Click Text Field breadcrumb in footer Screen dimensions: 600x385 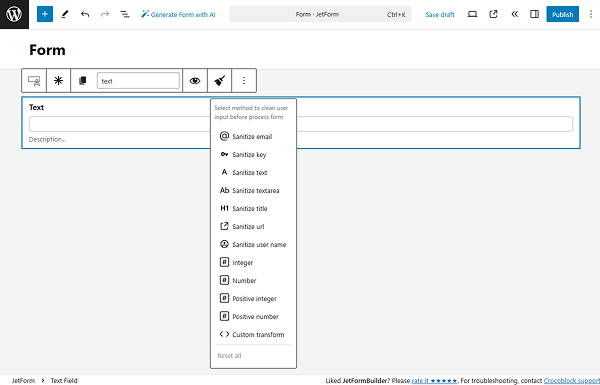point(64,380)
